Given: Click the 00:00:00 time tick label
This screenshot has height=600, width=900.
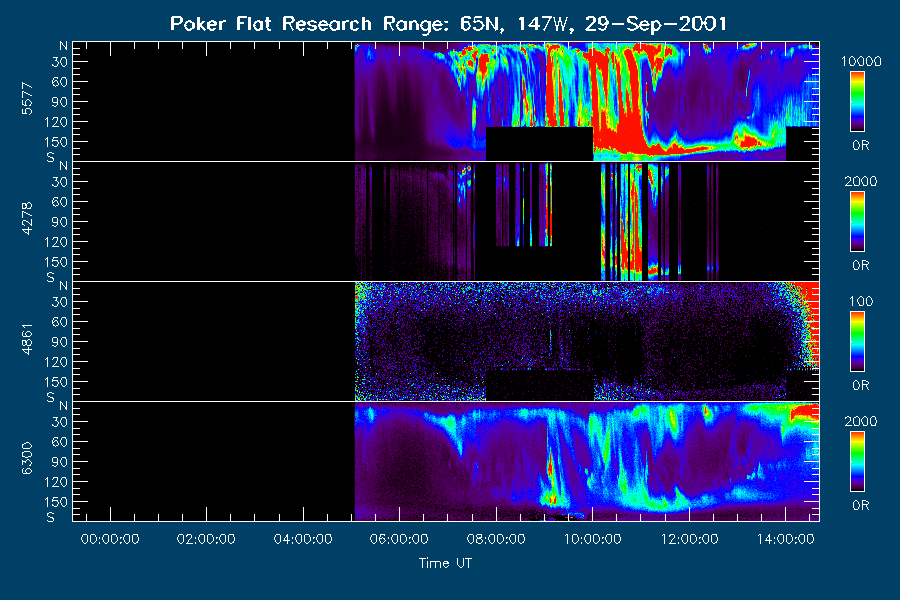Looking at the screenshot, I should 110,539.
